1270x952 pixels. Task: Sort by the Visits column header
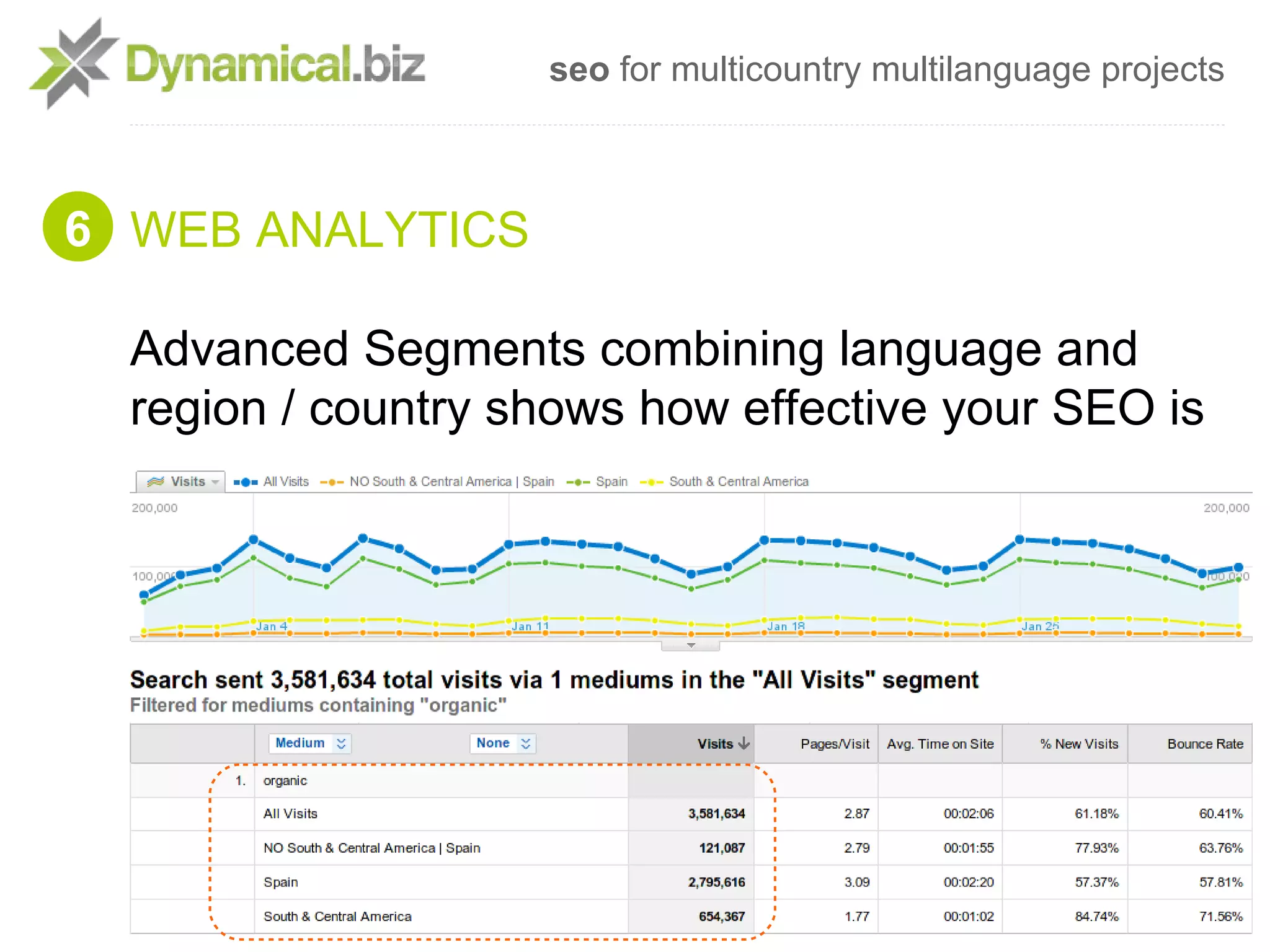pyautogui.click(x=691, y=744)
